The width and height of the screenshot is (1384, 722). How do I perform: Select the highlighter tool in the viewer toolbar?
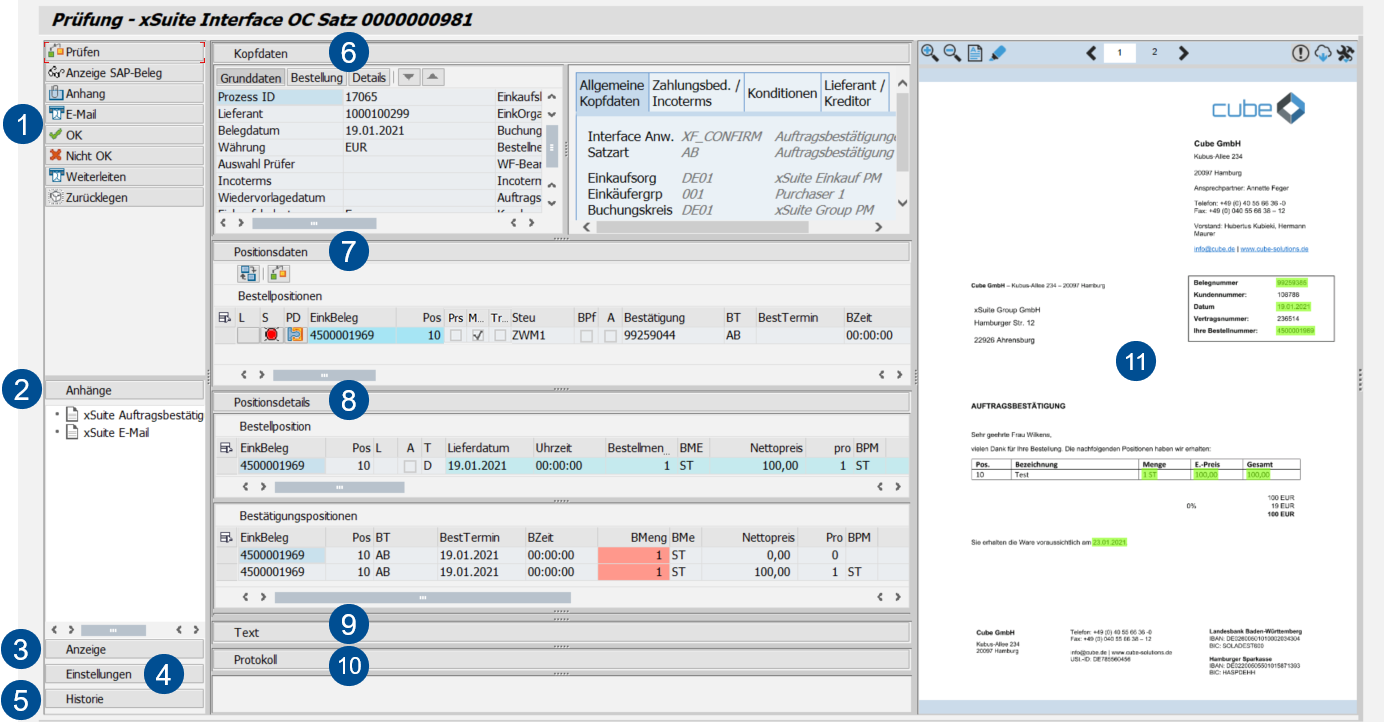click(997, 52)
